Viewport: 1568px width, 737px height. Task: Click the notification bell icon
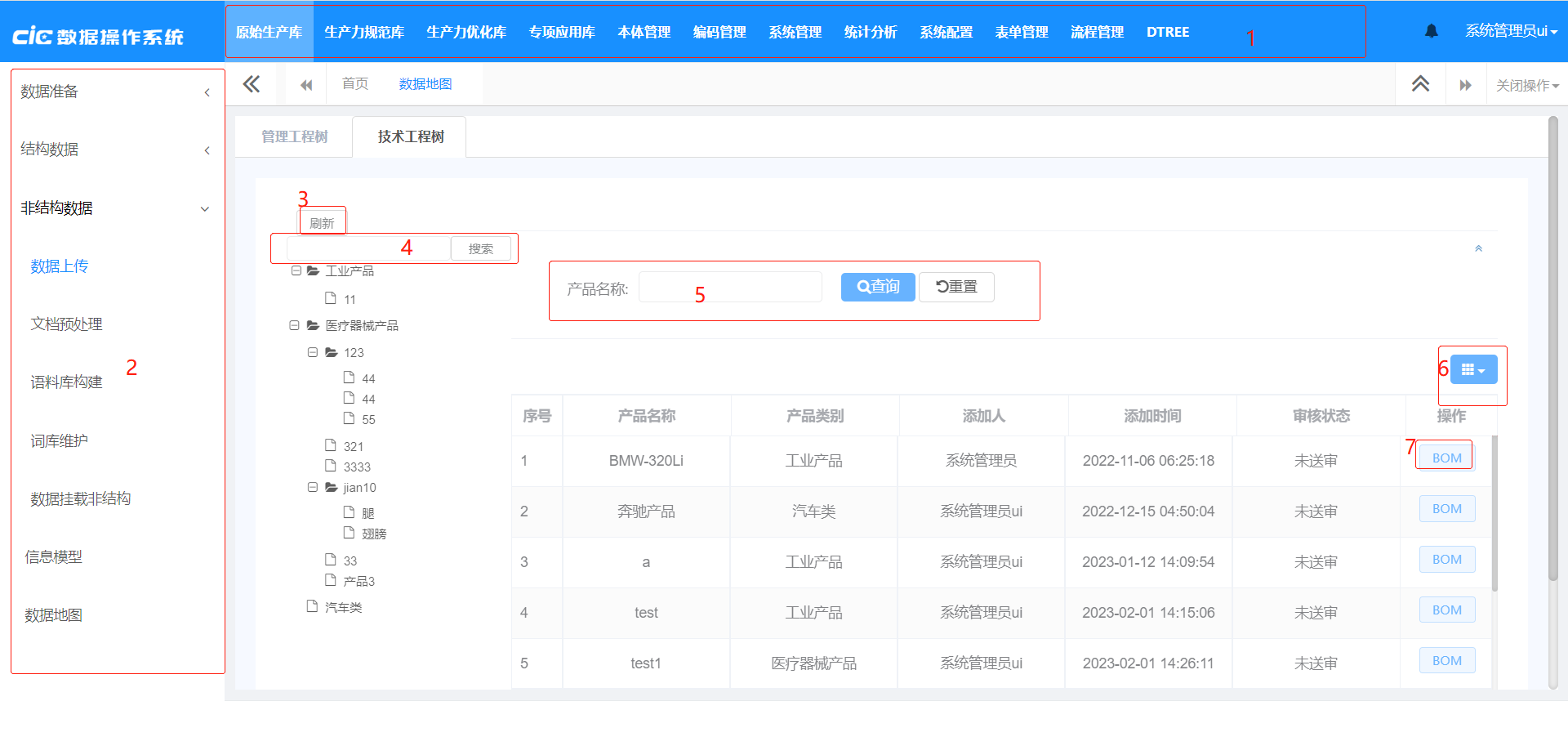coord(1431,31)
